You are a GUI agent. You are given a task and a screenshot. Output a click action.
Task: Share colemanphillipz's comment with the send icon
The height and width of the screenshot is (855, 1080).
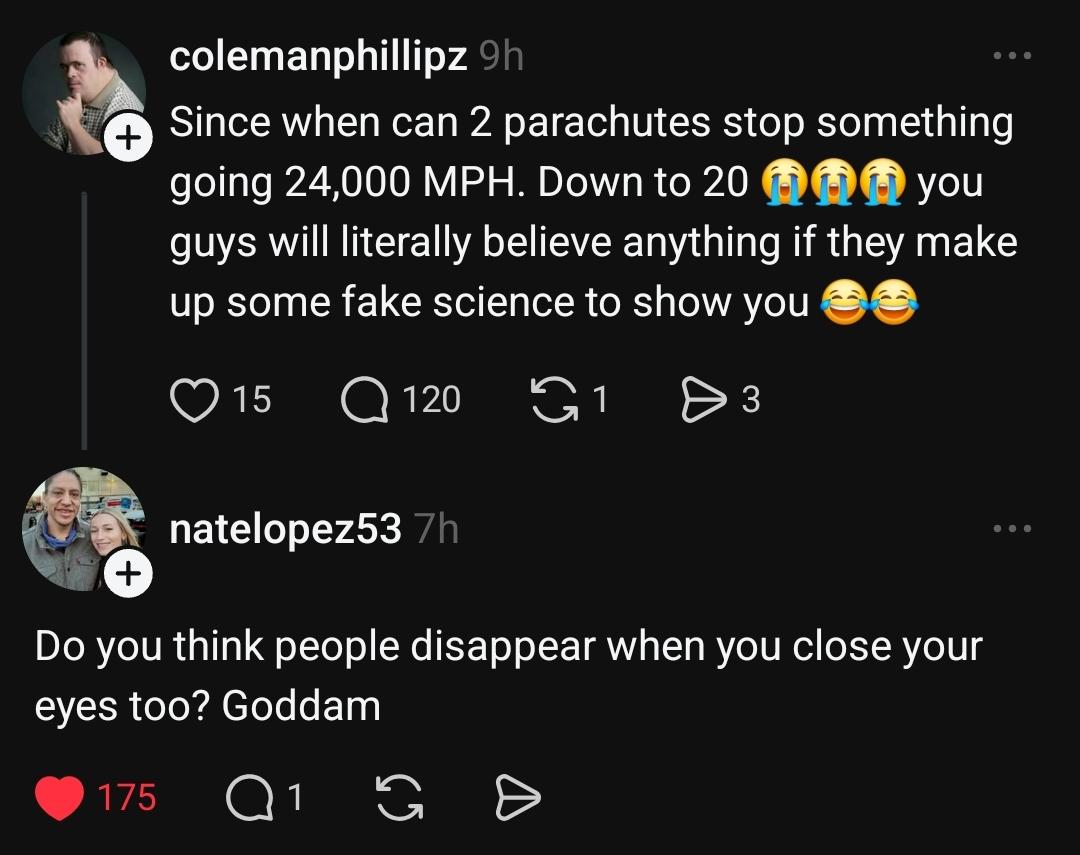(x=707, y=398)
